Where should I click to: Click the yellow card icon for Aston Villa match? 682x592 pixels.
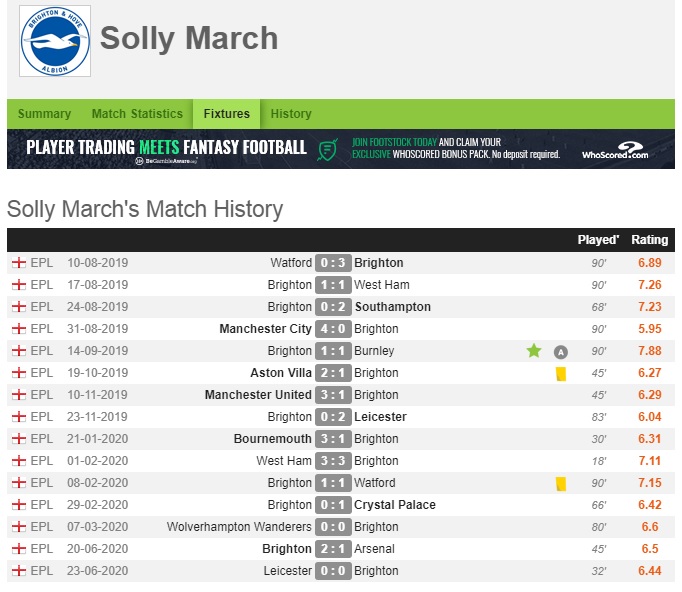[561, 374]
